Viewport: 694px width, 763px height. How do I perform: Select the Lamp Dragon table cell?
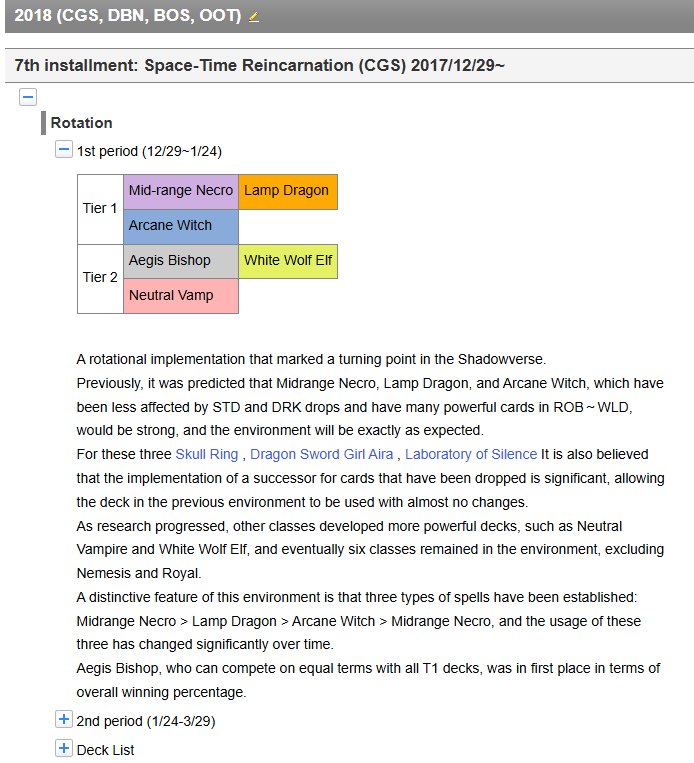tap(288, 192)
